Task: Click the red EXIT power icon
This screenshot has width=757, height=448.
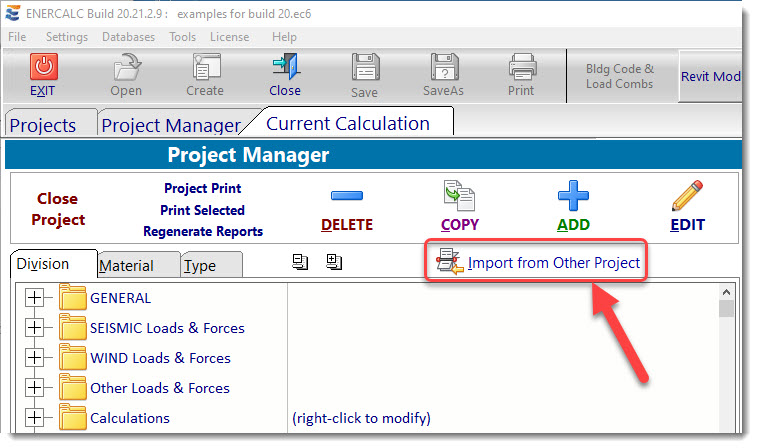Action: click(x=43, y=68)
